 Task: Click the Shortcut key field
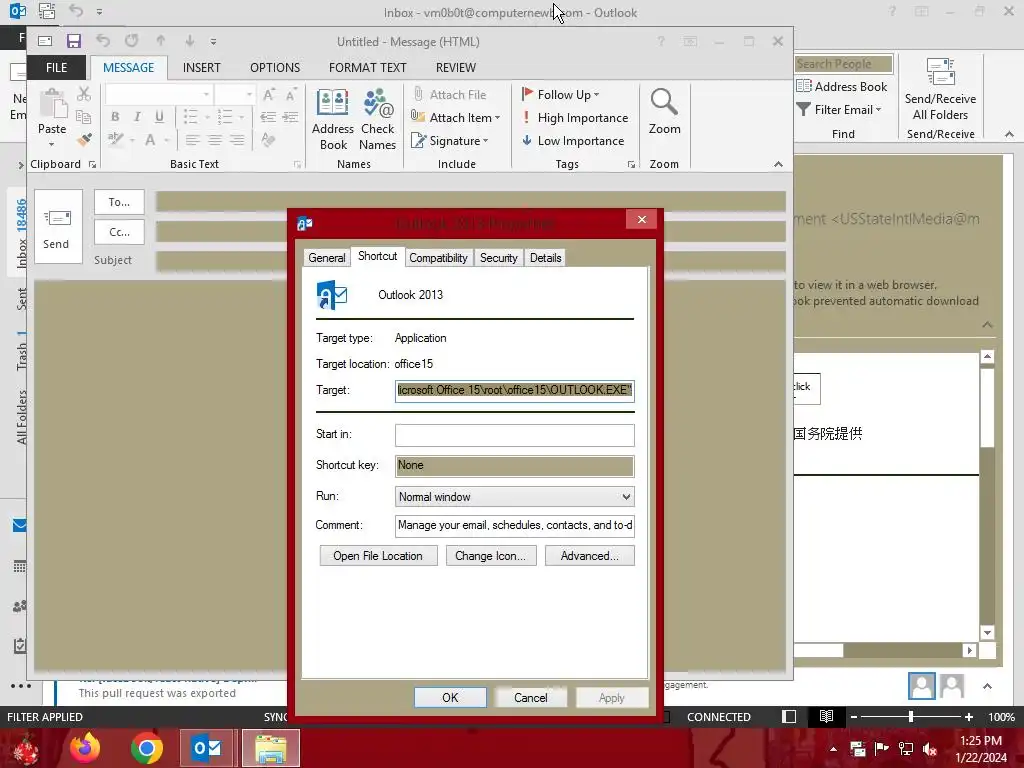(515, 466)
